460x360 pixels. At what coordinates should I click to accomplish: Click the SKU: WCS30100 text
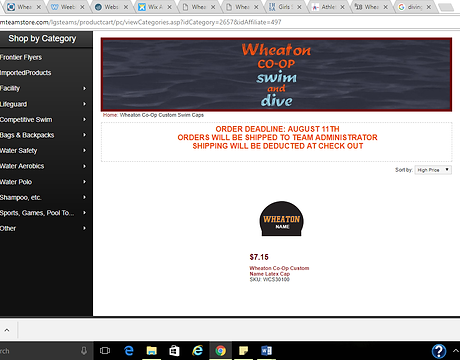(x=270, y=279)
